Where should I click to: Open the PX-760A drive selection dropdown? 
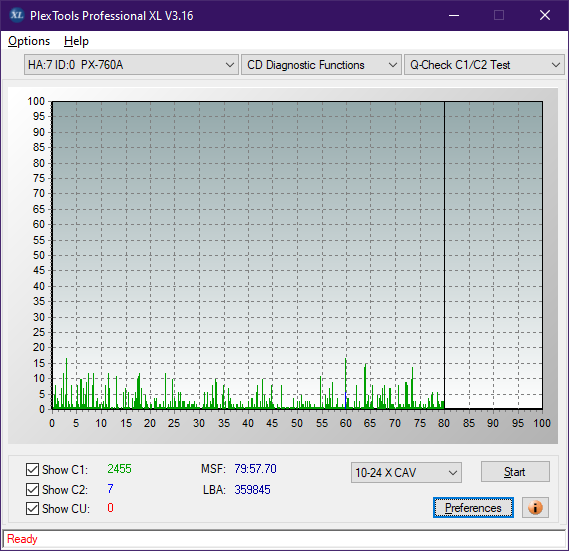click(131, 65)
